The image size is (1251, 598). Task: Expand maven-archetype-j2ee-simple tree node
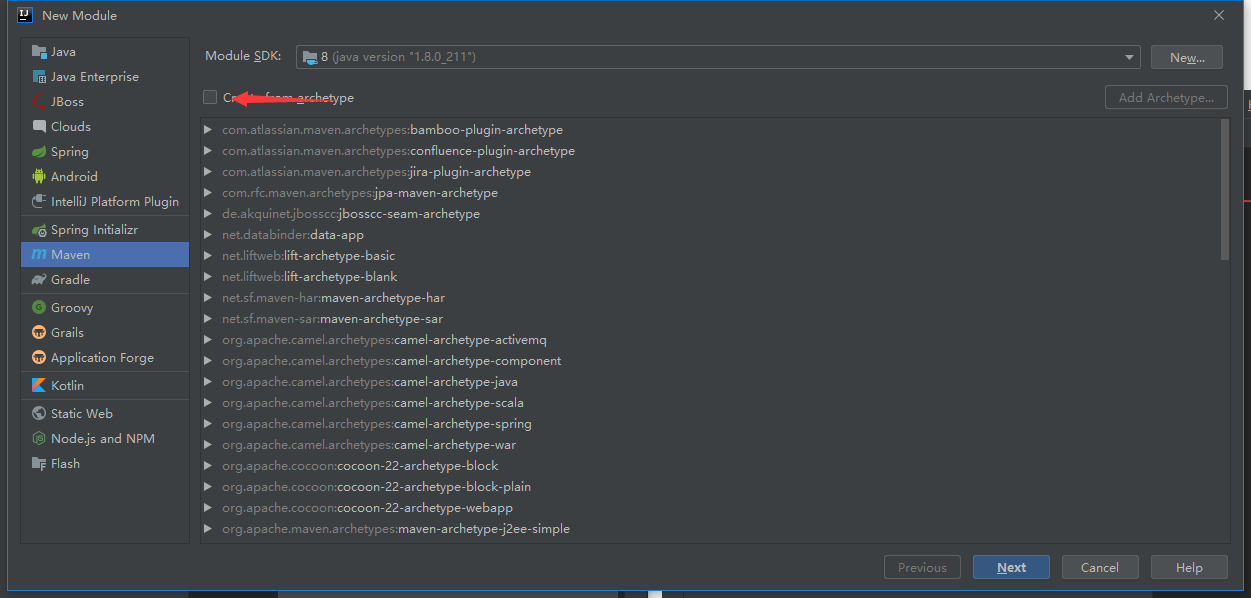(208, 529)
